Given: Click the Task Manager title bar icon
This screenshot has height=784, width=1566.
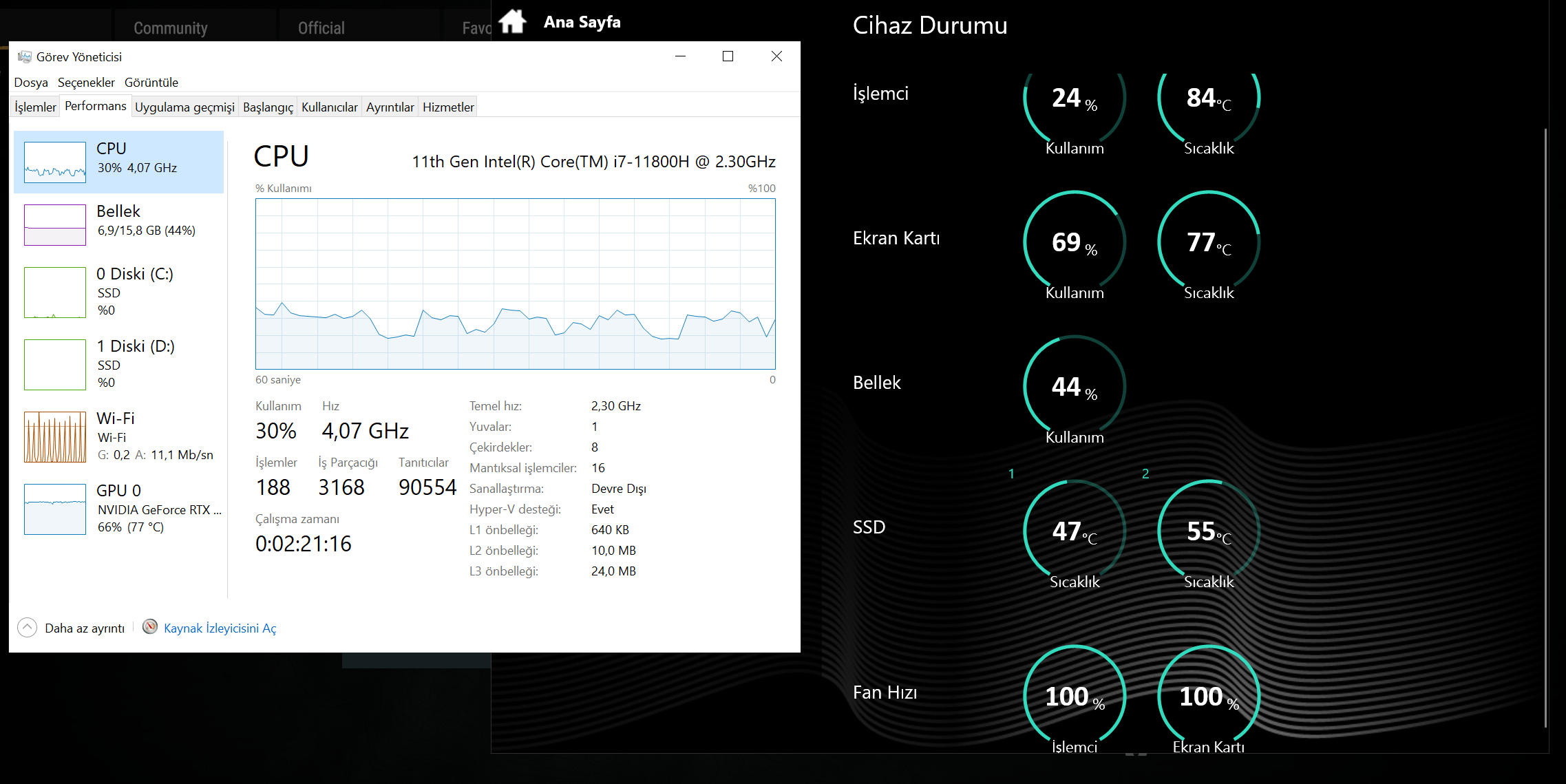Looking at the screenshot, I should click(x=25, y=56).
